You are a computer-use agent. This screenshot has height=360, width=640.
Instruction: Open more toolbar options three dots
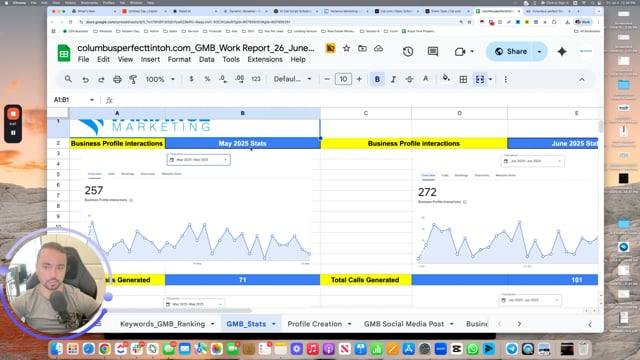506,80
